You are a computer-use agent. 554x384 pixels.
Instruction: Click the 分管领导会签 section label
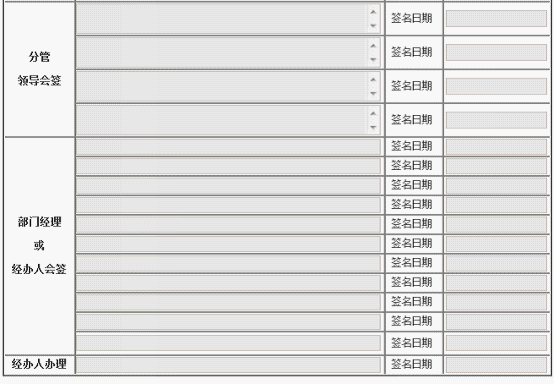pos(39,69)
